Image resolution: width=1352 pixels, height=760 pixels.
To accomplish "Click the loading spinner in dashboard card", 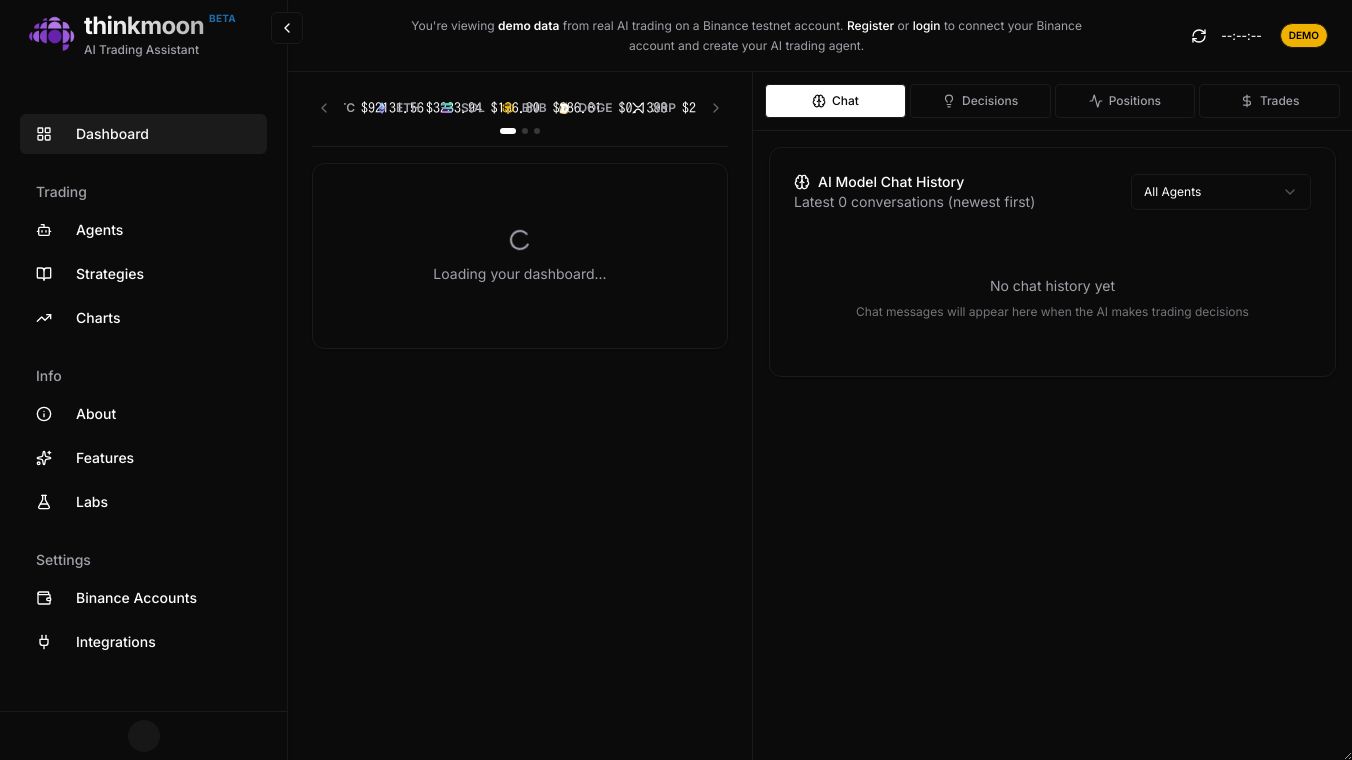I will coord(520,240).
